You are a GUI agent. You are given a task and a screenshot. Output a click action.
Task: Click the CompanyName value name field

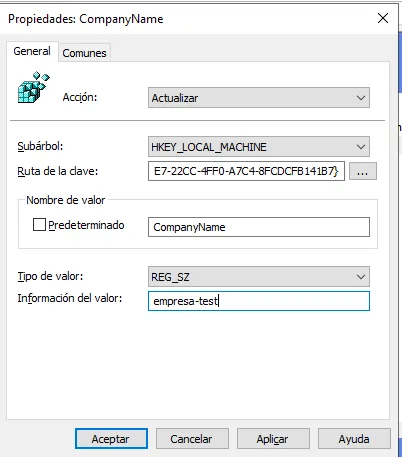coord(259,227)
